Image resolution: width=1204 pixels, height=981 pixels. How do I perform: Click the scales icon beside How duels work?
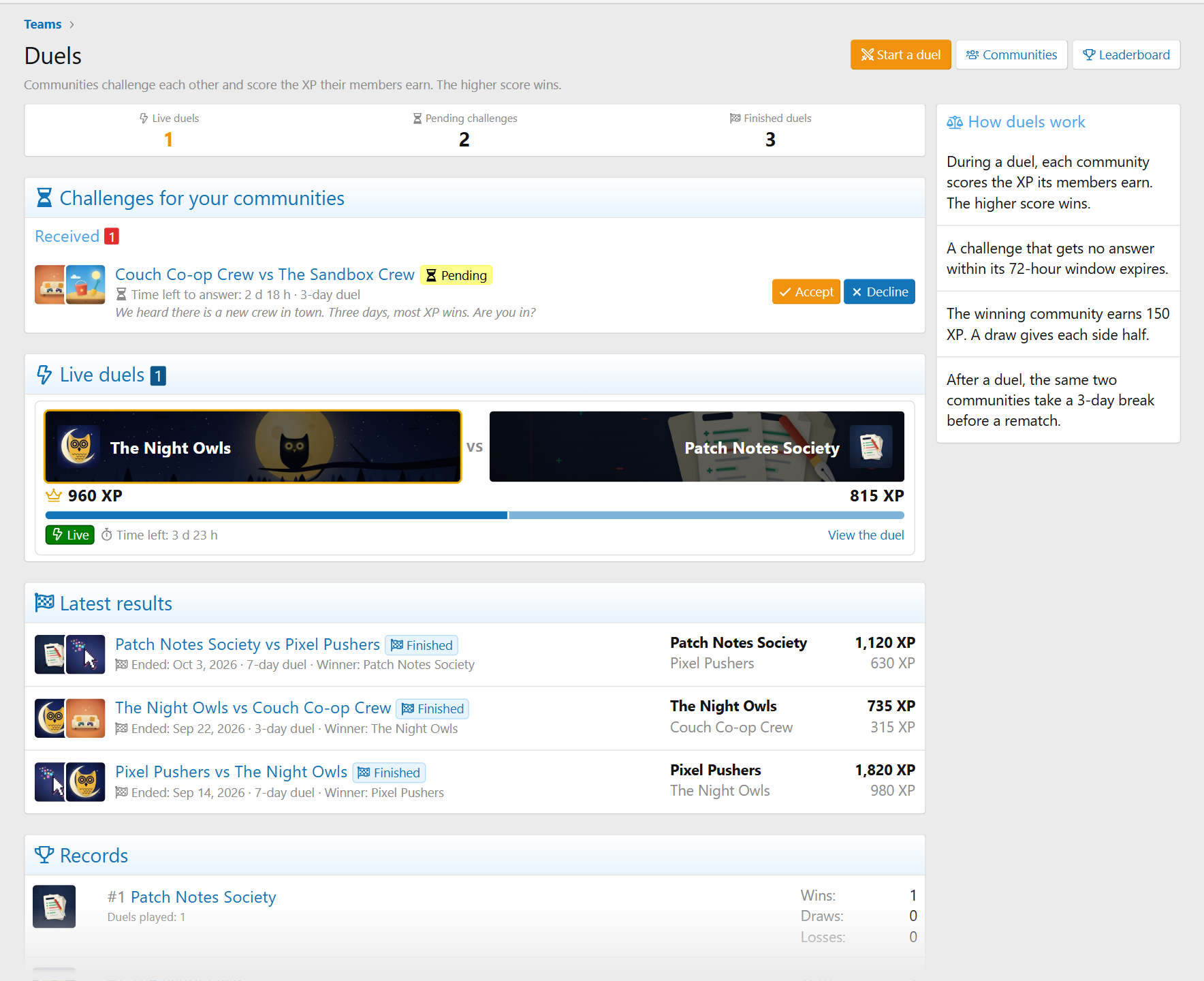[x=955, y=122]
